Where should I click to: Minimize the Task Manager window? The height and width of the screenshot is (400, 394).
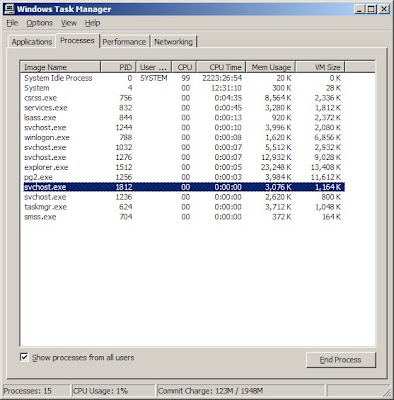coord(359,9)
